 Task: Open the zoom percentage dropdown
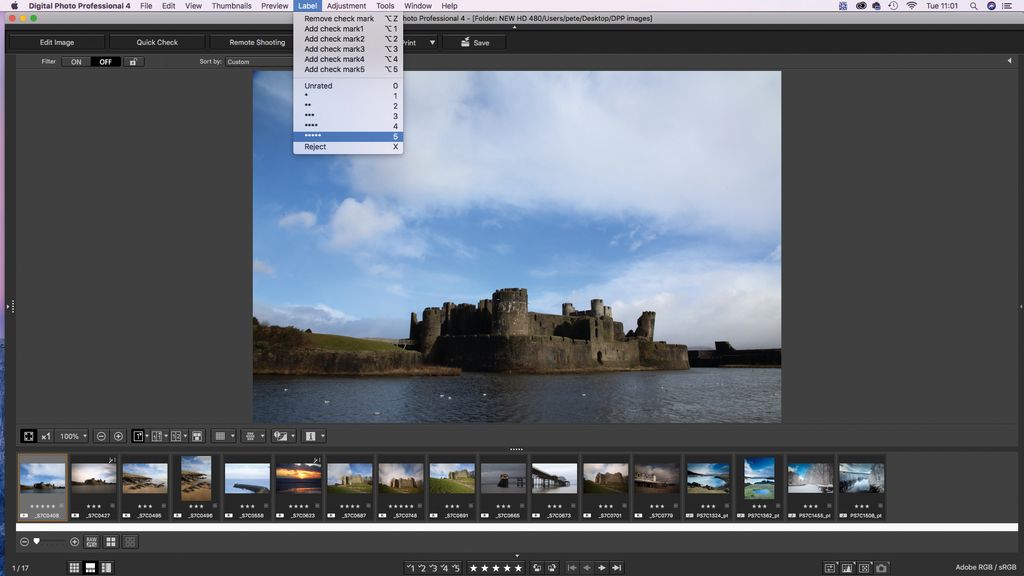click(x=73, y=436)
